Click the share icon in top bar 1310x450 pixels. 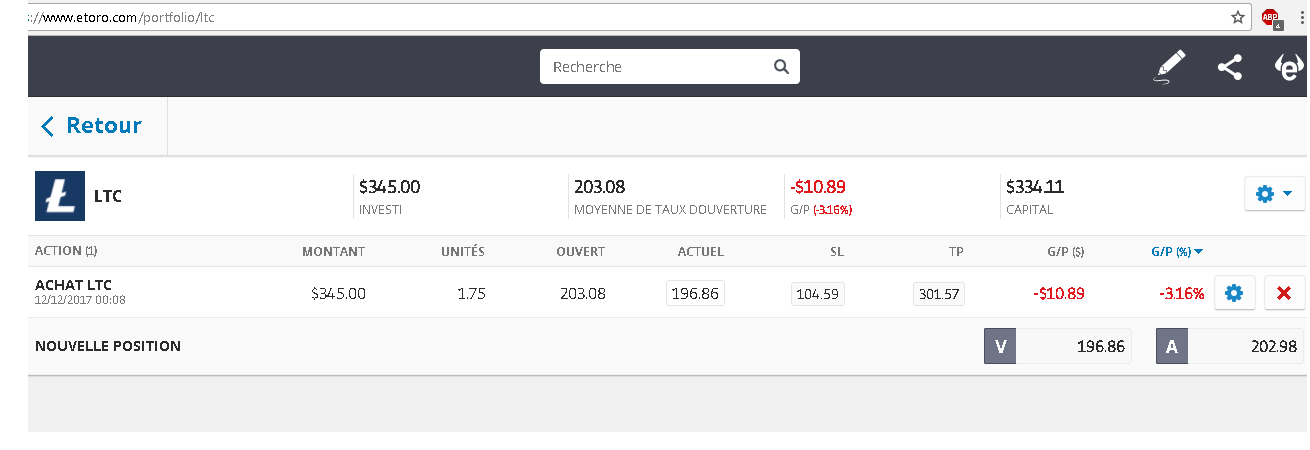[x=1229, y=67]
